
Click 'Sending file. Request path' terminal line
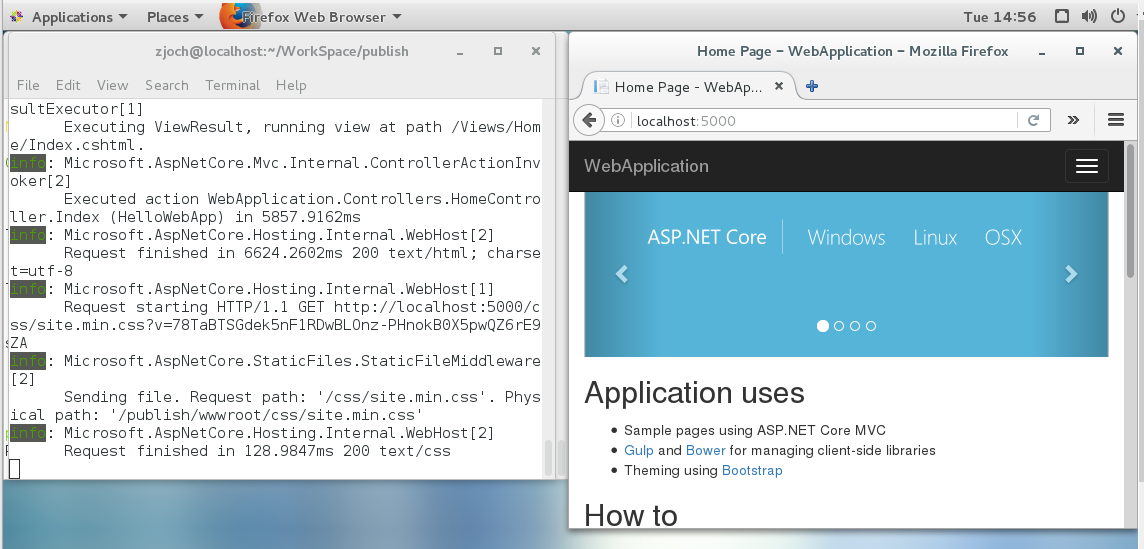click(303, 397)
